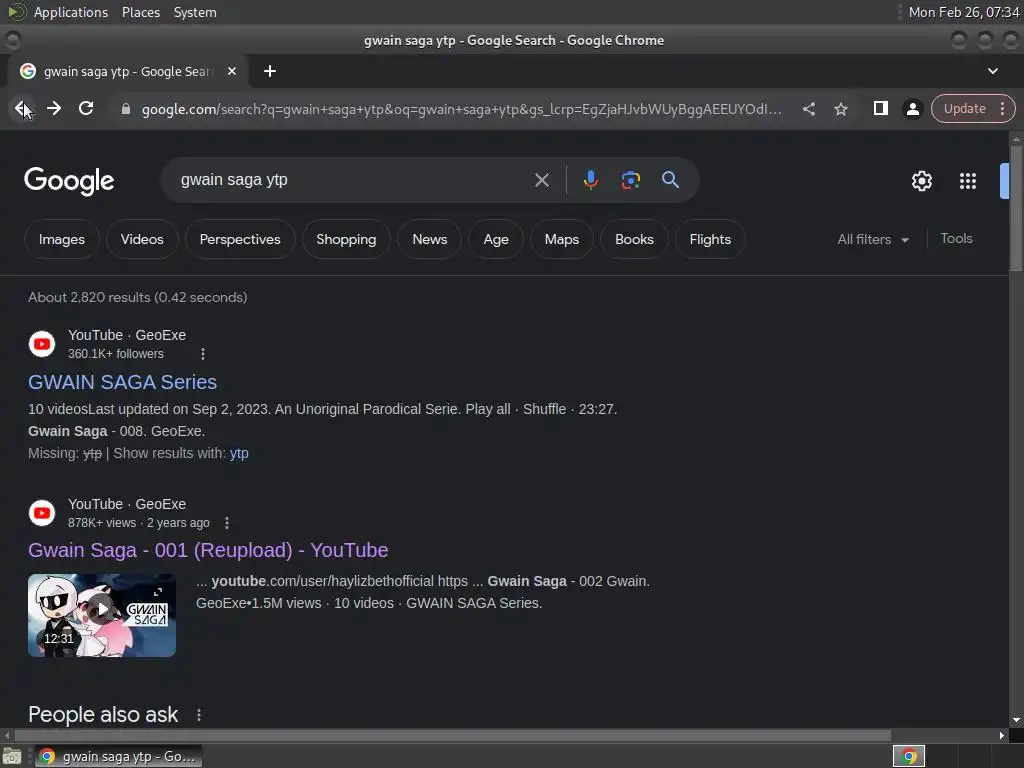Screen dimensions: 1024x768
Task: Expand the All filters dropdown
Action: (x=873, y=239)
